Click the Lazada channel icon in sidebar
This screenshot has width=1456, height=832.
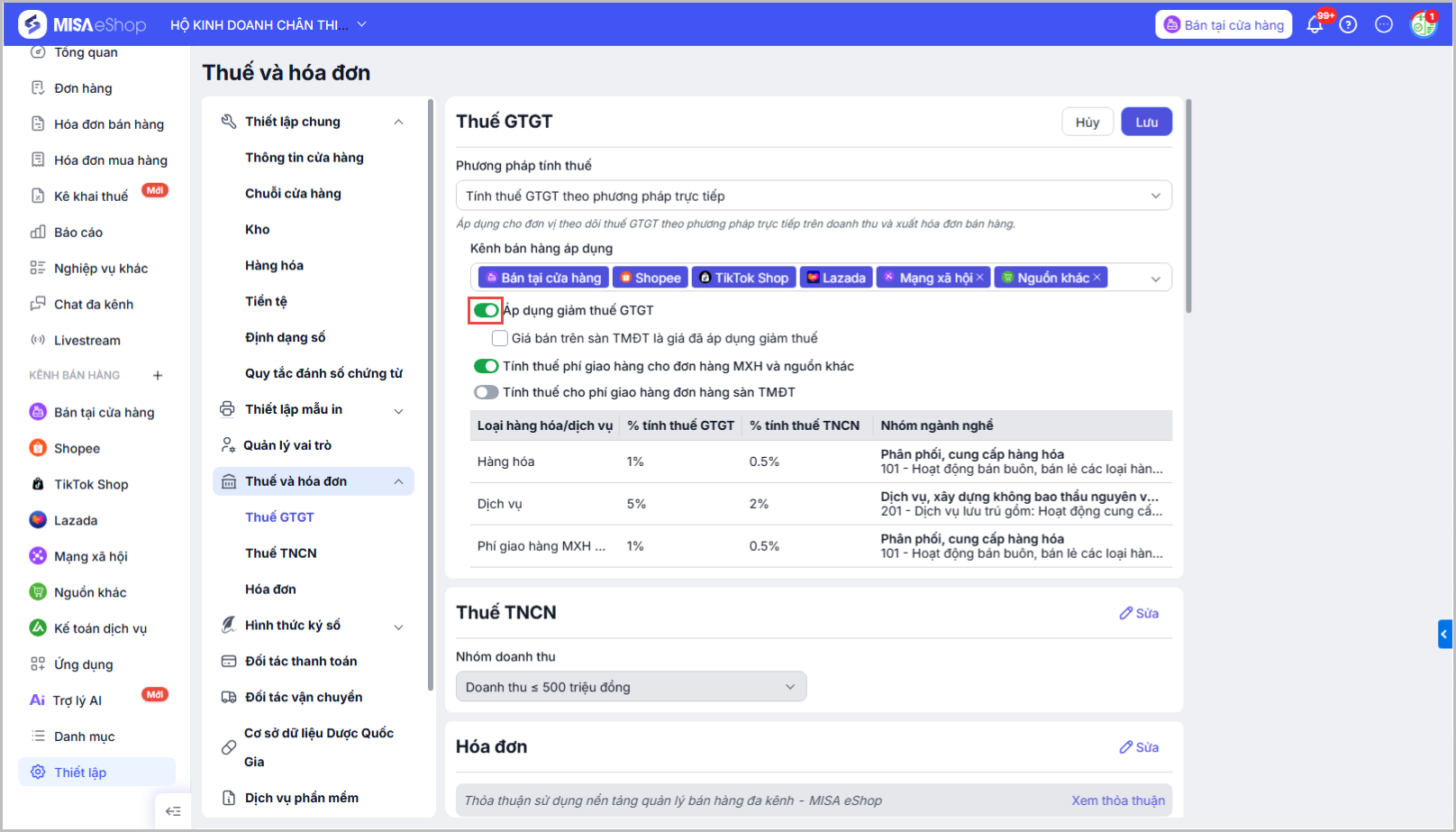(x=38, y=520)
